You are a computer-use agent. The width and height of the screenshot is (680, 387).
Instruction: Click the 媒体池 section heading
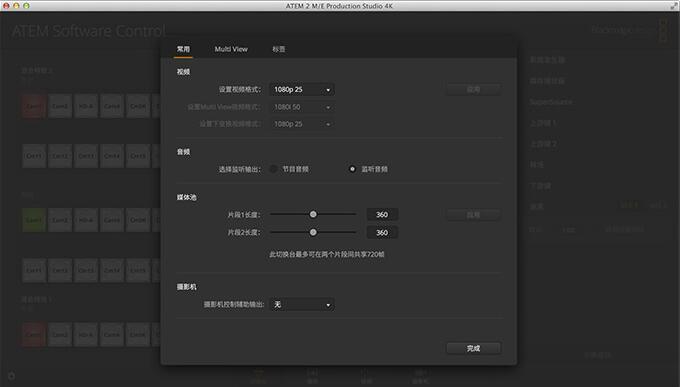186,197
